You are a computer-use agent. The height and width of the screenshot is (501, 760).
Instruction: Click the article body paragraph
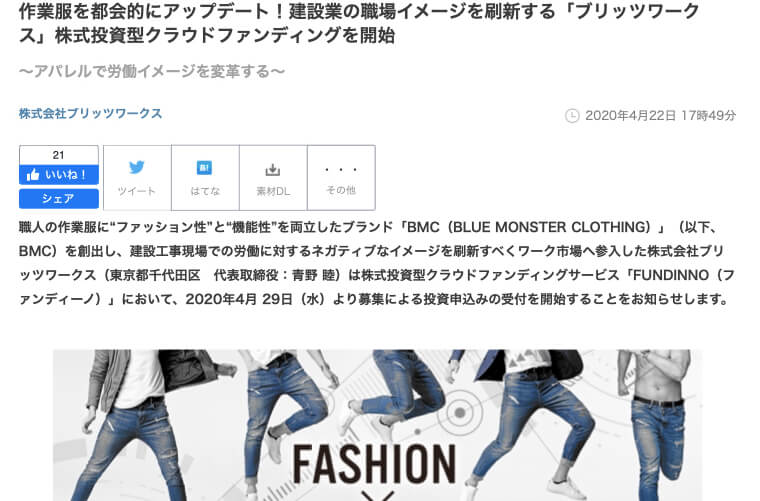[377, 263]
